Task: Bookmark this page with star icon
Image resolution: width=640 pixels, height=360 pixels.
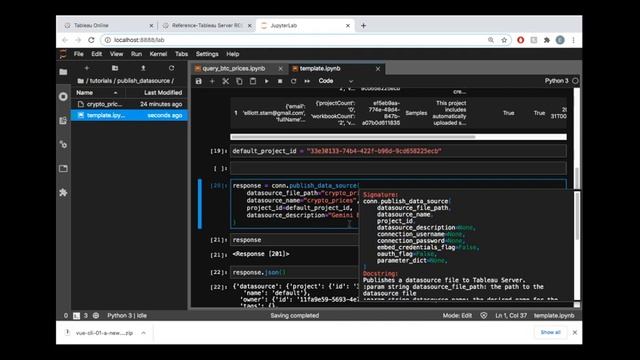Action: (x=504, y=40)
